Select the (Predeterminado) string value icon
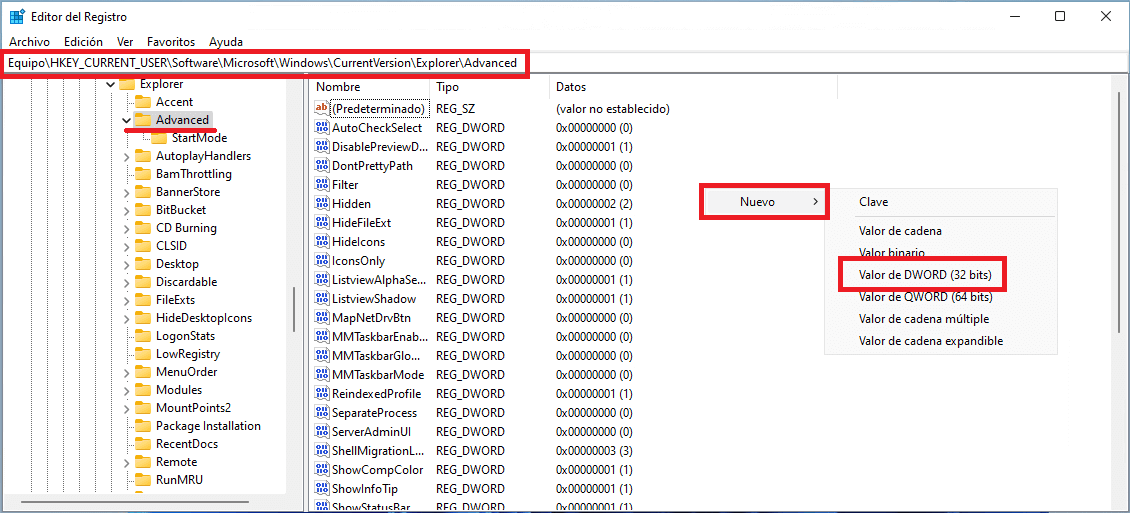This screenshot has width=1130, height=513. tap(321, 109)
